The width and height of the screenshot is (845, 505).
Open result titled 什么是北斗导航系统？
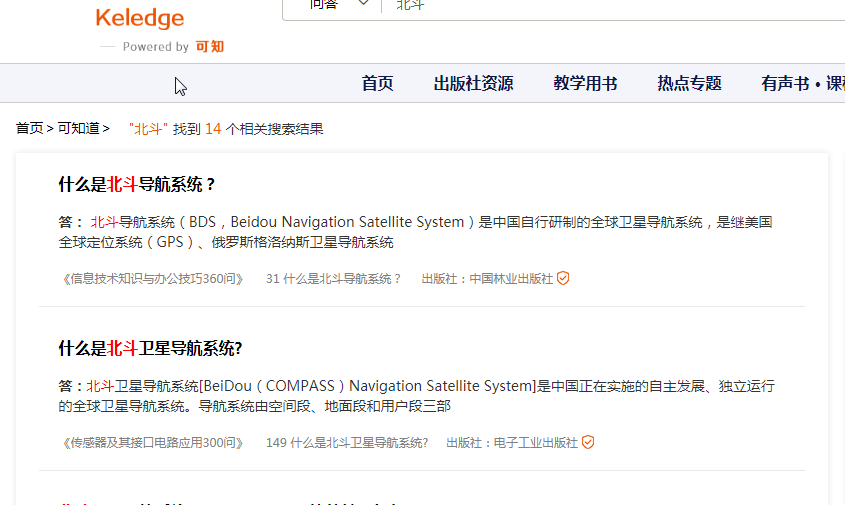(x=137, y=184)
